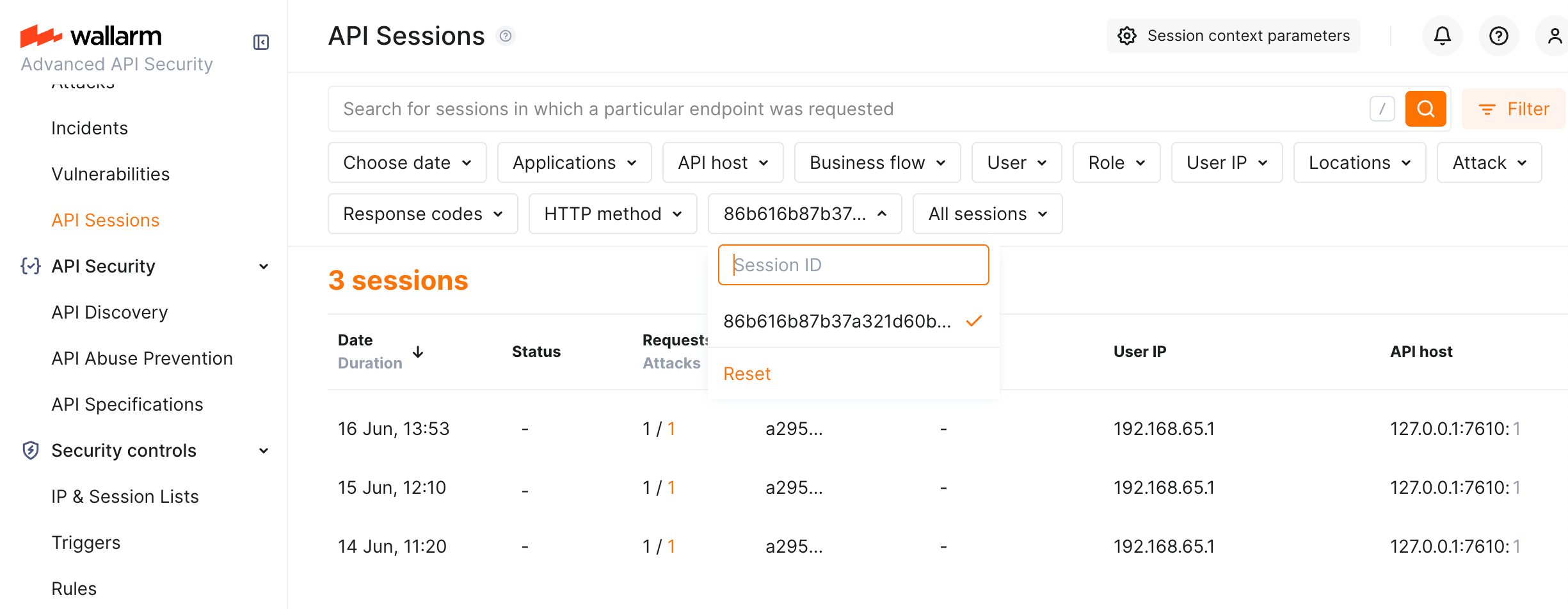Open the All sessions dropdown

[987, 214]
